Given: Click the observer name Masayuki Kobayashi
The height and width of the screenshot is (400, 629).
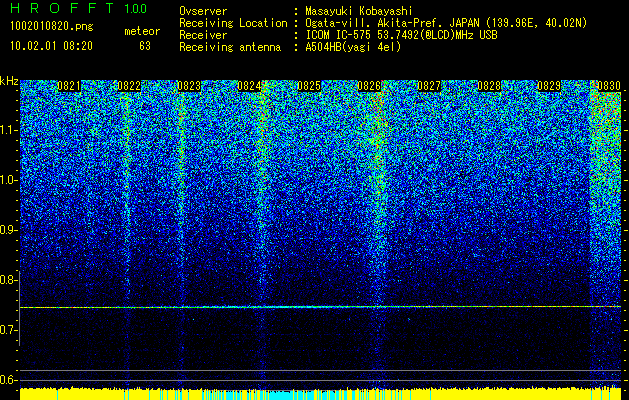Looking at the screenshot, I should click(359, 12).
